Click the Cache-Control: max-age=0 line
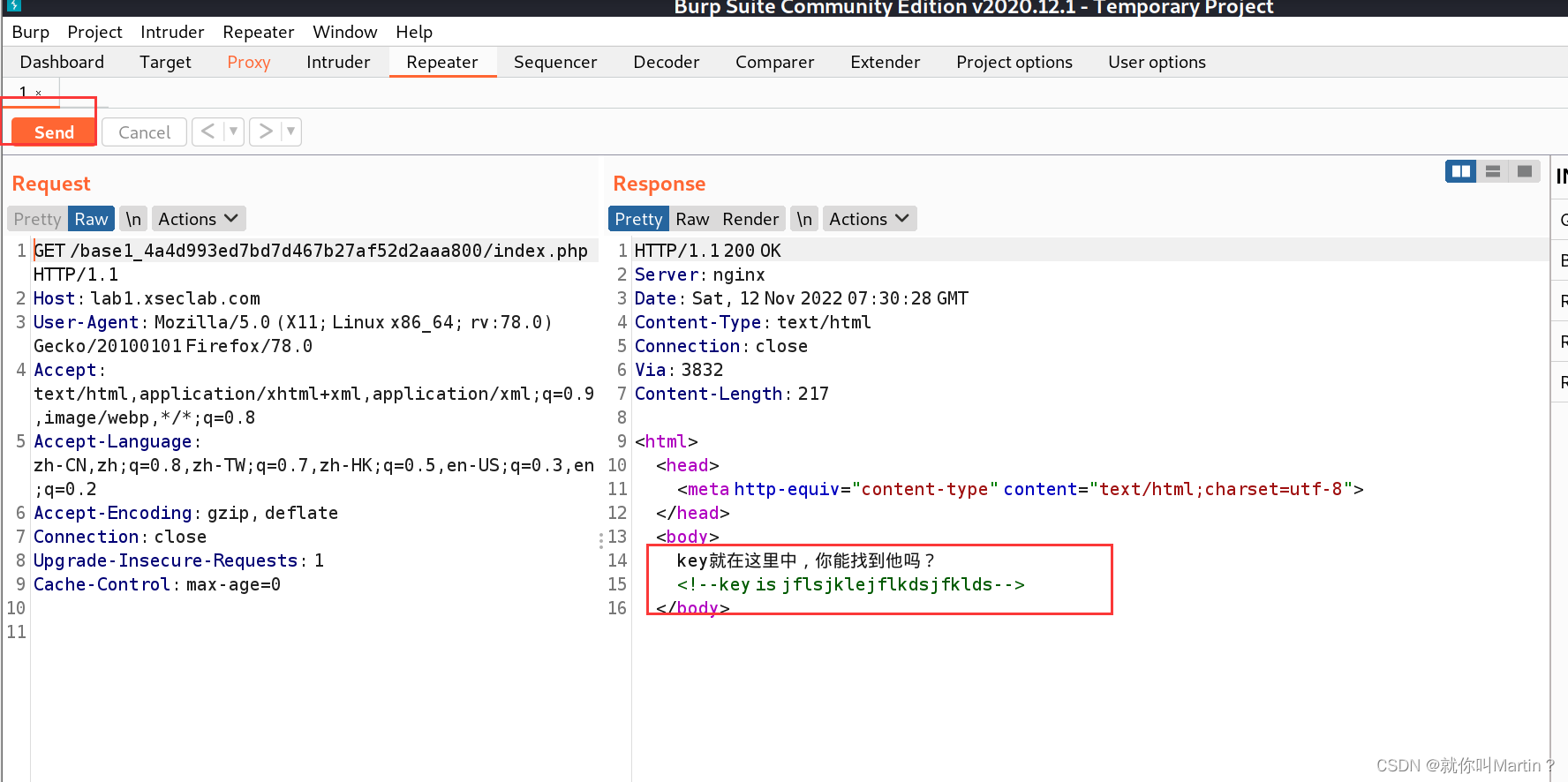1568x782 pixels. [x=157, y=584]
